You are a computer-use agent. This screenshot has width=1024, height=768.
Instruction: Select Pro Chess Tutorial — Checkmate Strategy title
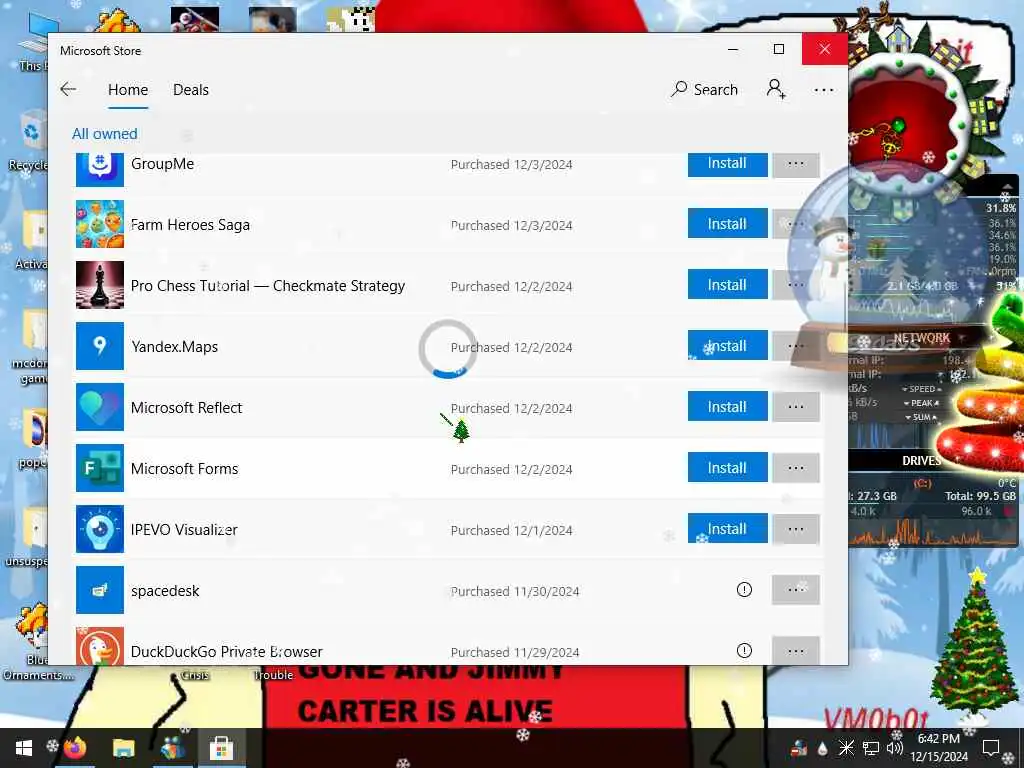[x=268, y=286]
